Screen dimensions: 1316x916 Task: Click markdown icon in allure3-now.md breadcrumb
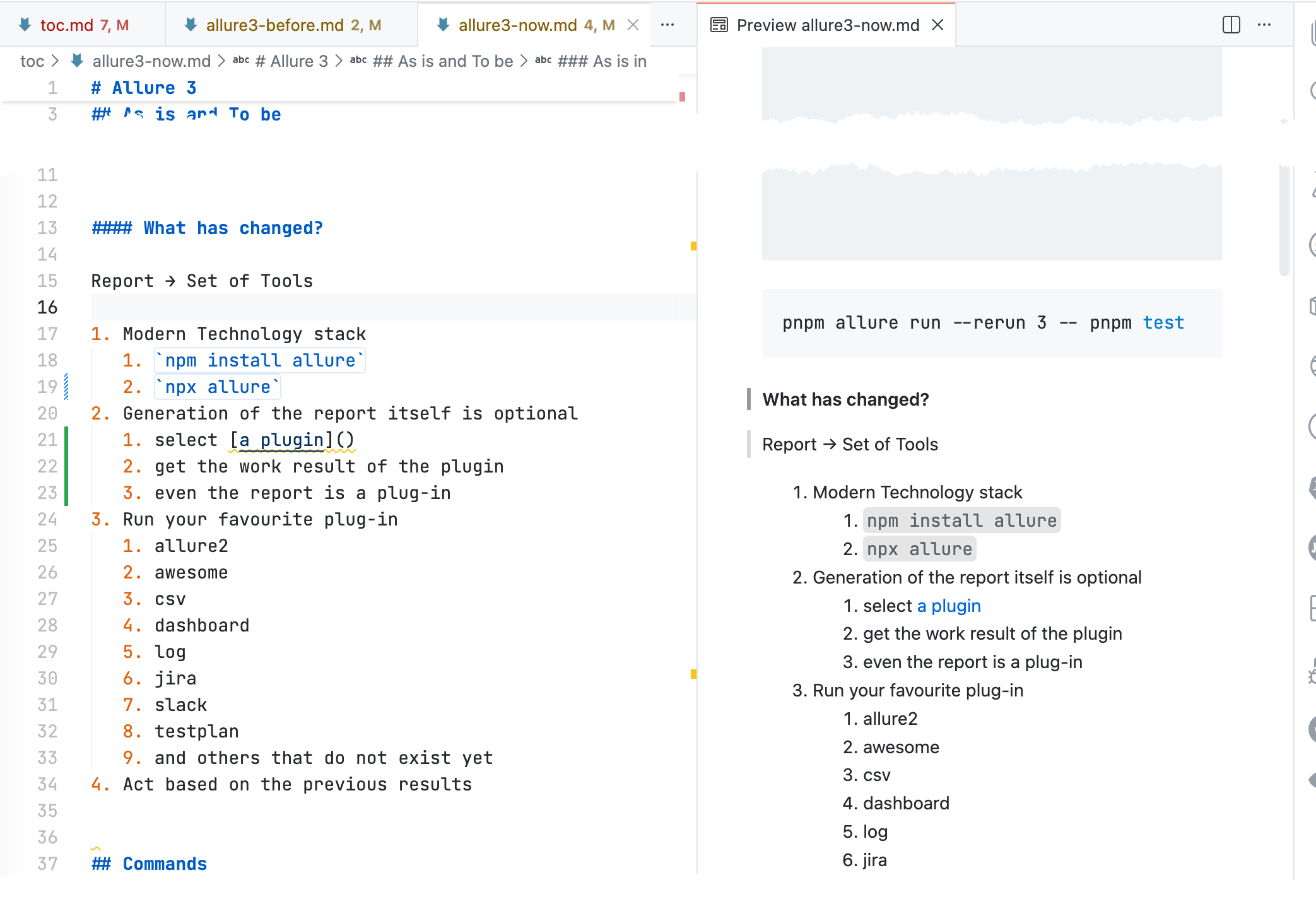[78, 61]
